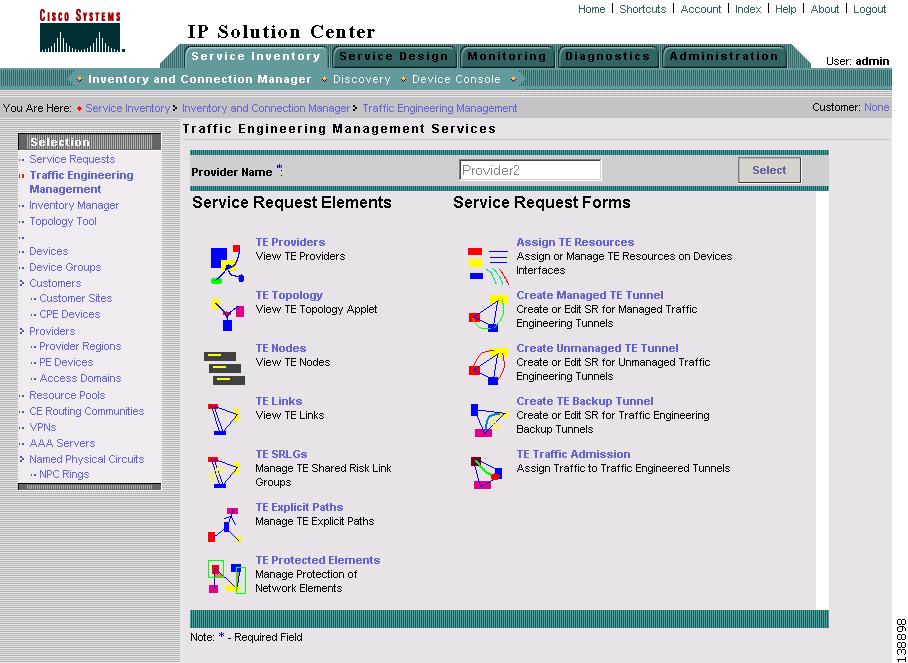Switch to the Monitoring tab
Viewport: 908px width, 663px height.
tap(507, 57)
